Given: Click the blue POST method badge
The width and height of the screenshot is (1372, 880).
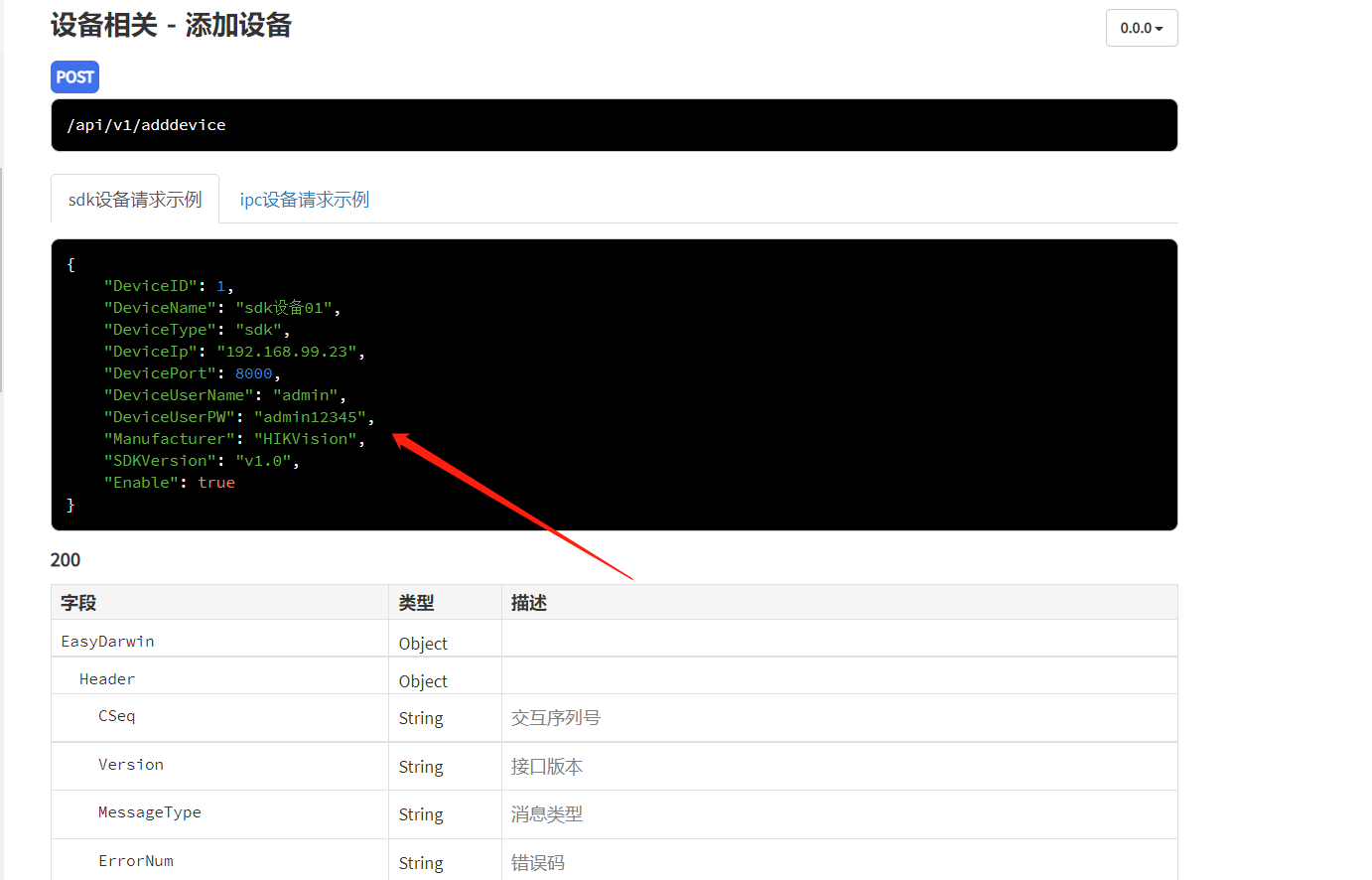Looking at the screenshot, I should coord(74,77).
